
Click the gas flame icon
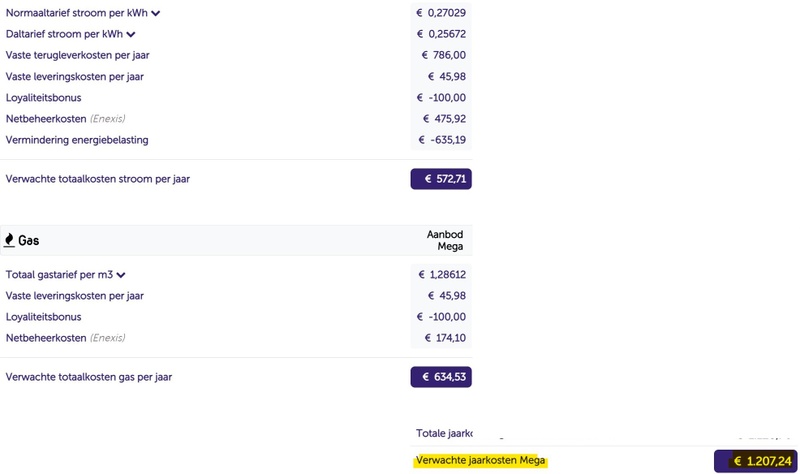tap(9, 240)
